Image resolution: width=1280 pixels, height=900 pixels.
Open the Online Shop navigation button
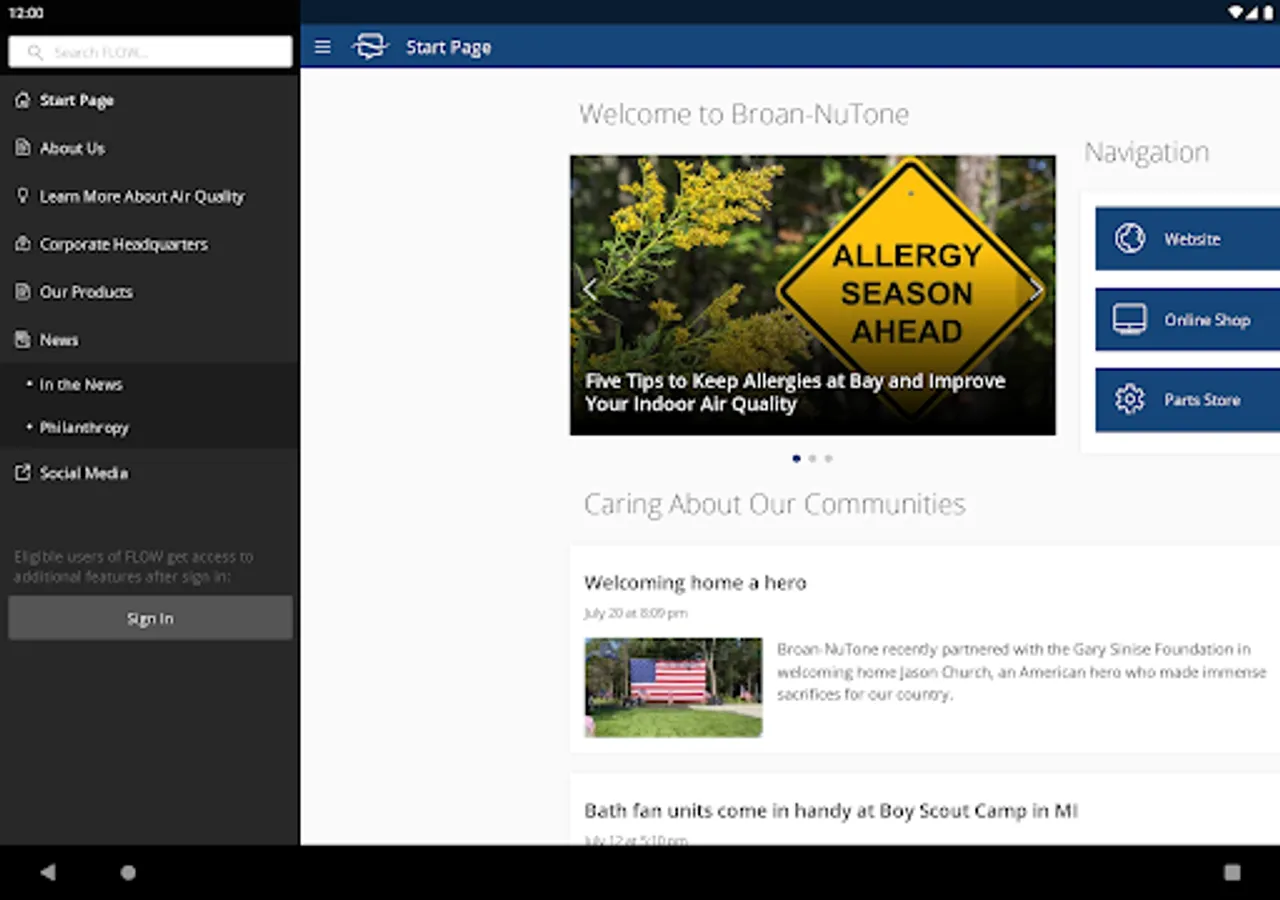(x=1188, y=320)
